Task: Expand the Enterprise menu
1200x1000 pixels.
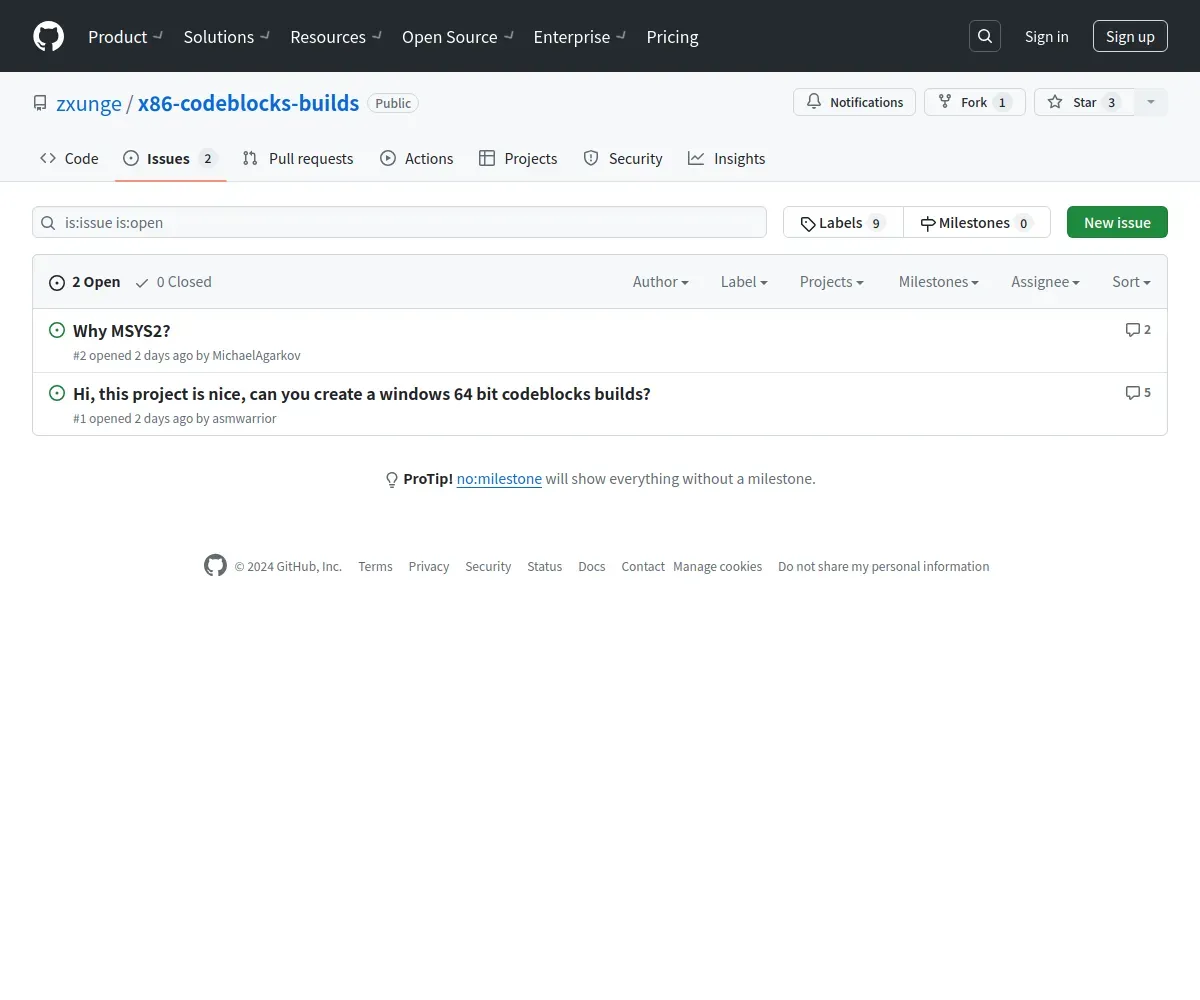Action: [x=580, y=36]
